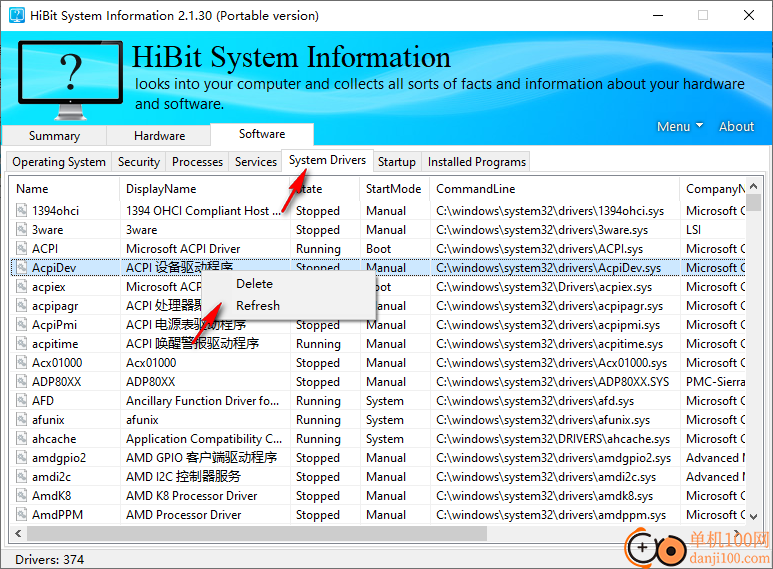Open the Installed Programs sub-tab
Viewport: 773px width, 569px height.
(477, 162)
